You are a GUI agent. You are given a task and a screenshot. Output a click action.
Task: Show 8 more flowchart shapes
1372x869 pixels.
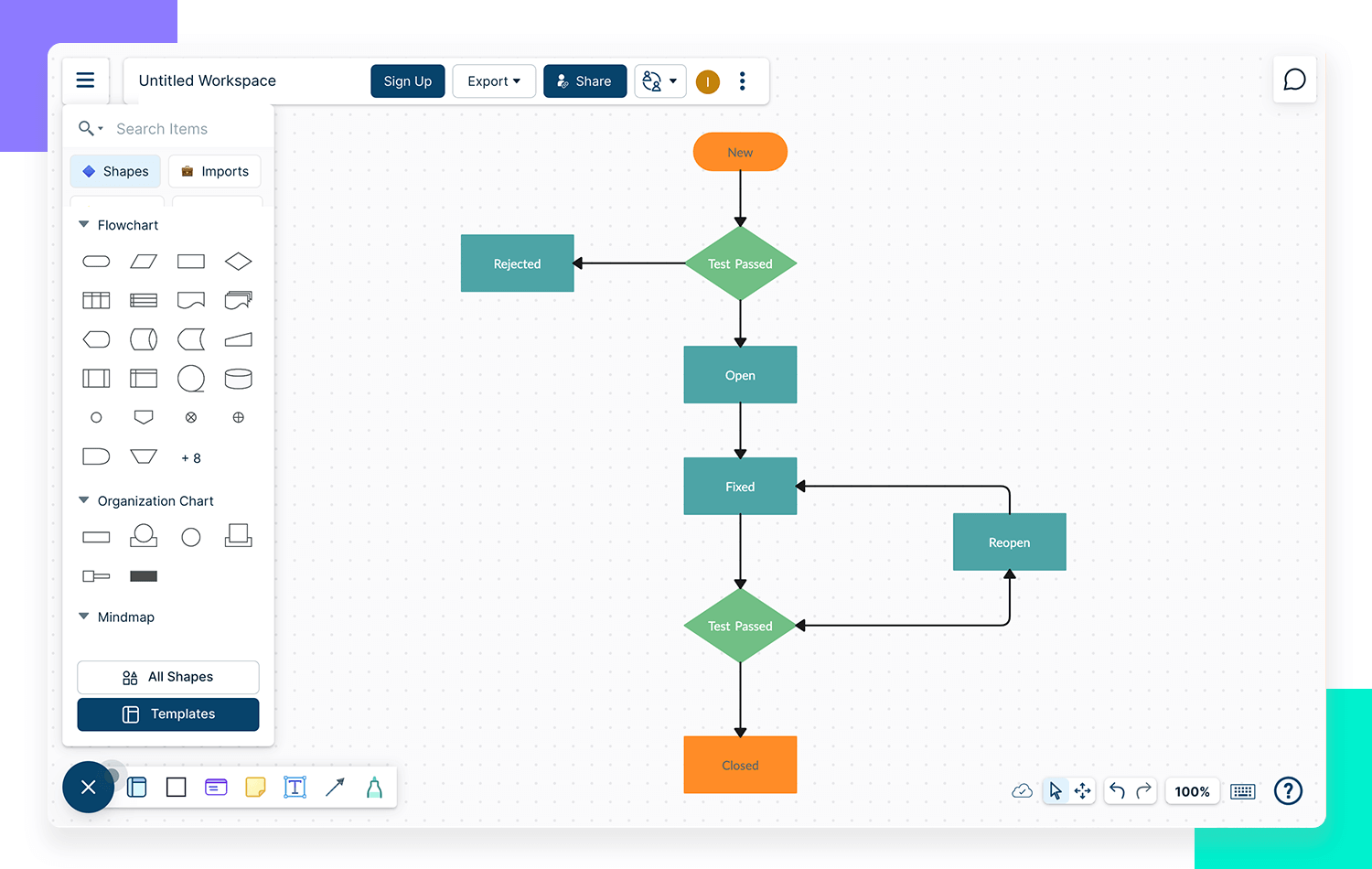[191, 458]
